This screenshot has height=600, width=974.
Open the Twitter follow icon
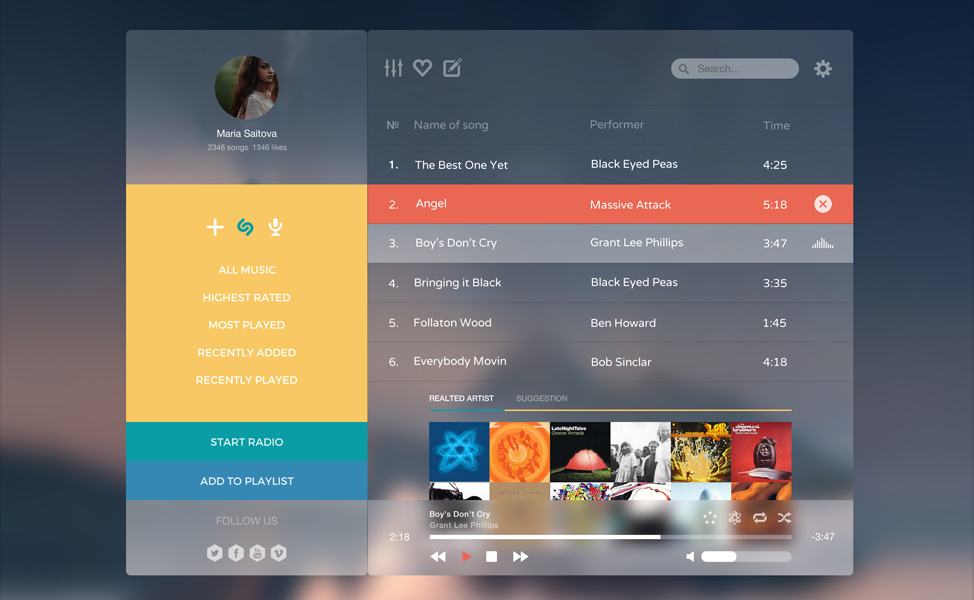(214, 553)
